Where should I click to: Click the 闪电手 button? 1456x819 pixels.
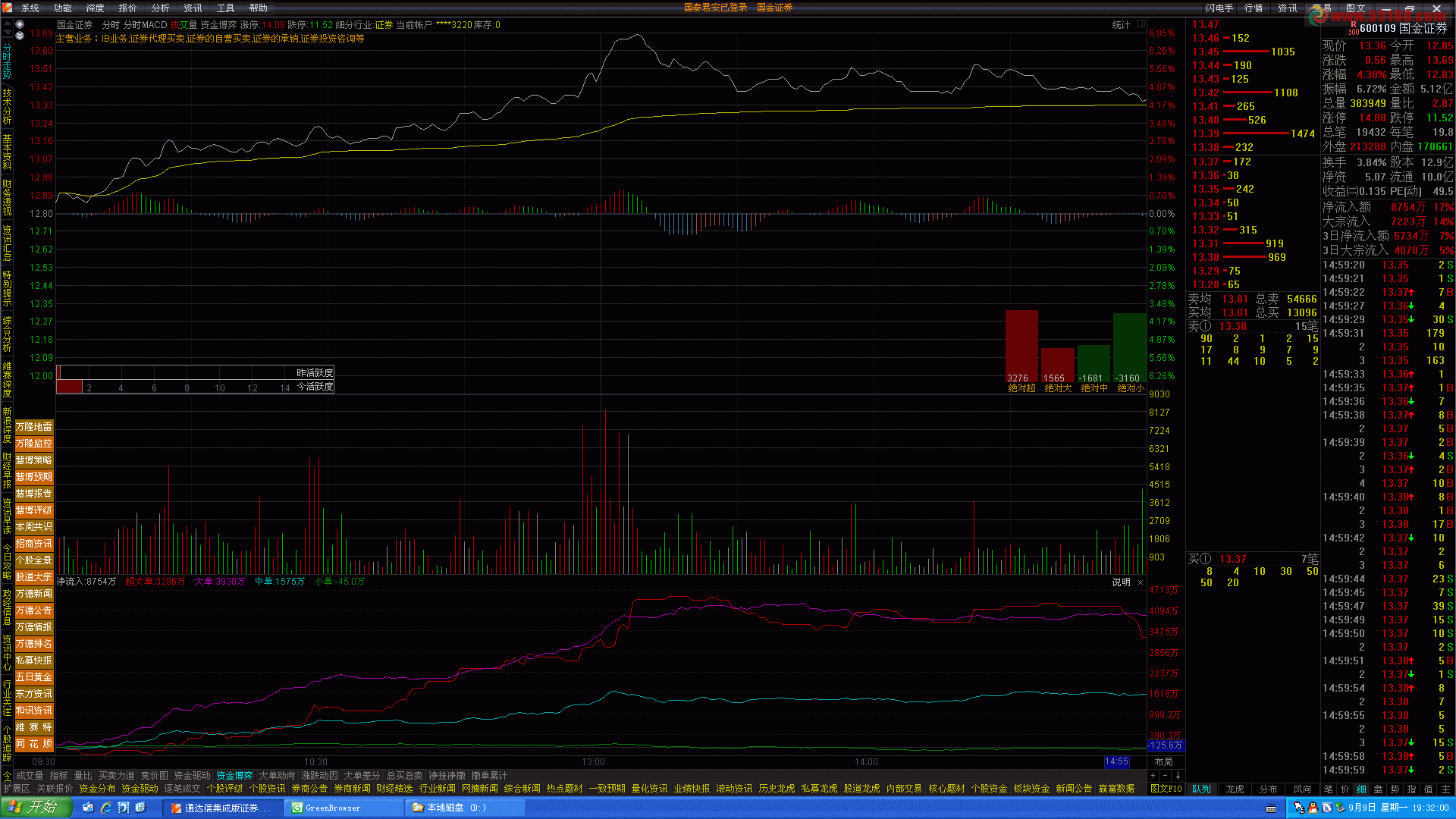coord(1219,8)
